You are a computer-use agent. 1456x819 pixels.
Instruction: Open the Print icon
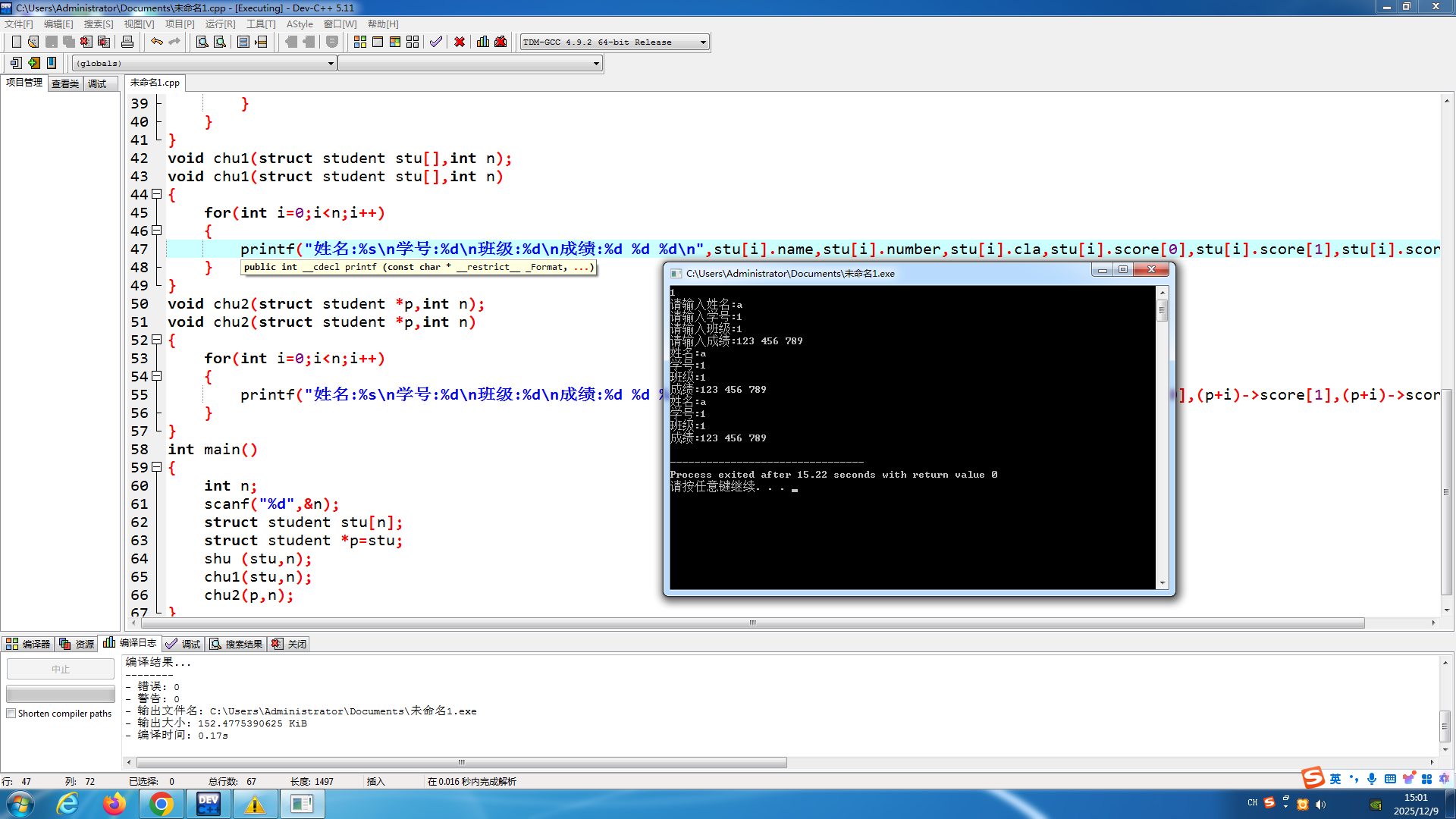(127, 42)
